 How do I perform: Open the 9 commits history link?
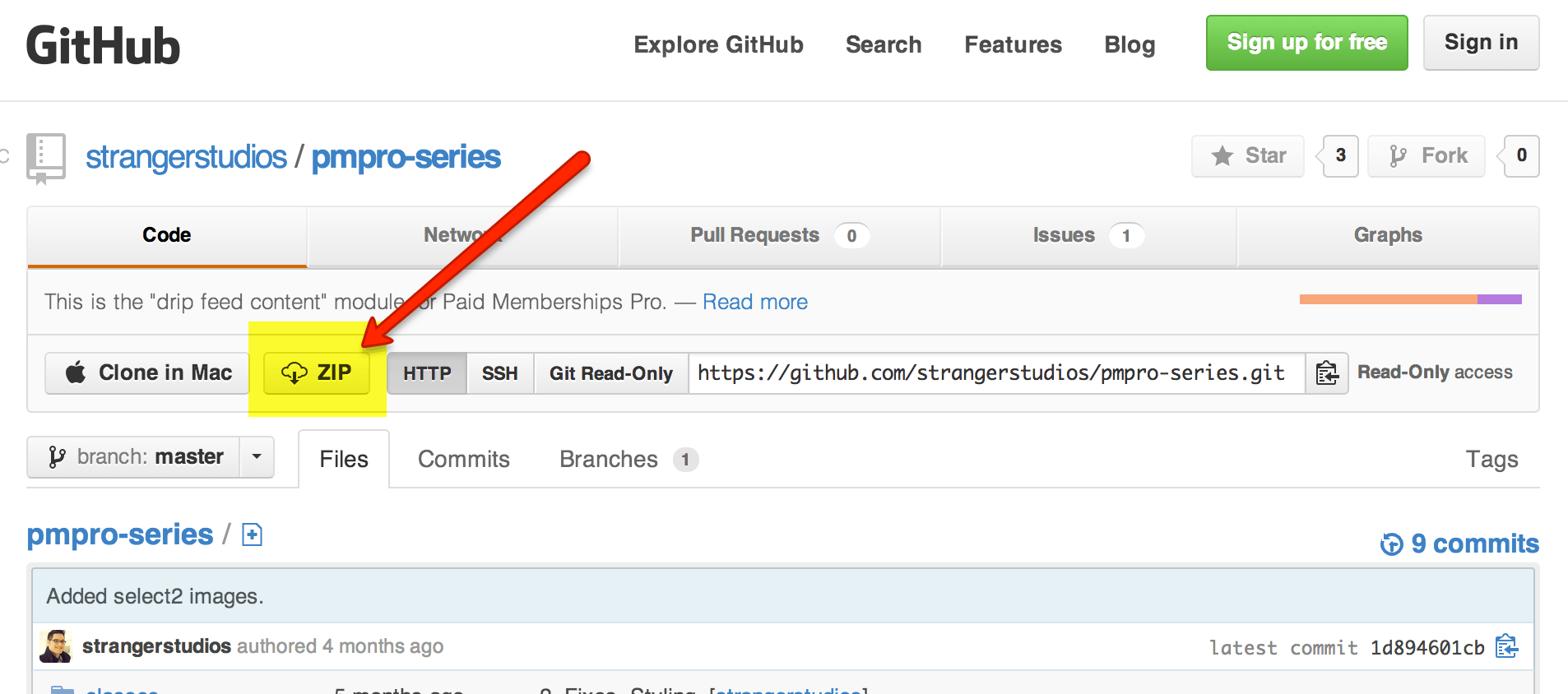pos(1459,544)
